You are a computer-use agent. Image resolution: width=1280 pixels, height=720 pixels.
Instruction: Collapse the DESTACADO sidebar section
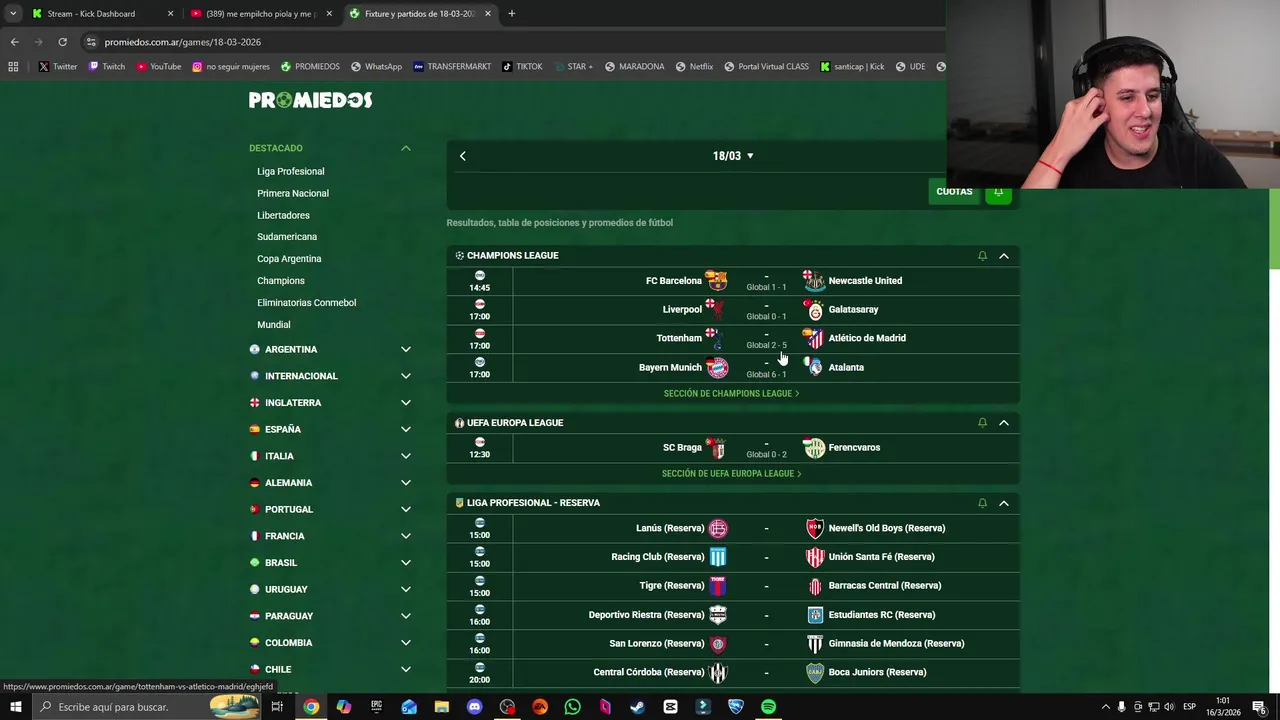tap(406, 148)
